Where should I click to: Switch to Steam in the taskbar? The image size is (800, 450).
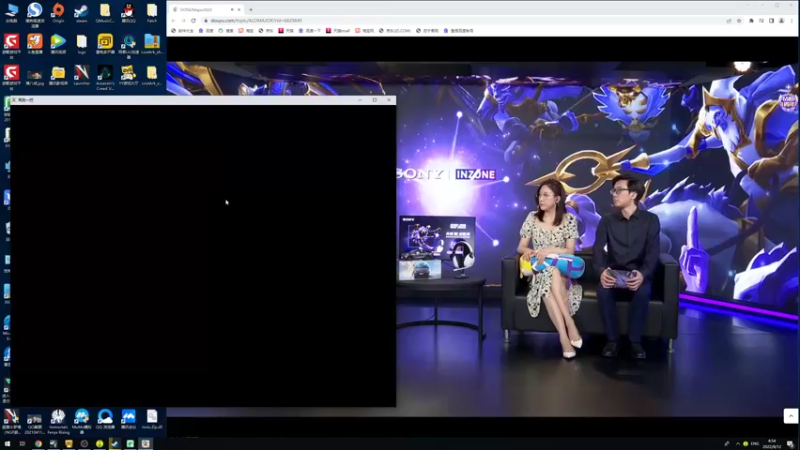coord(114,444)
